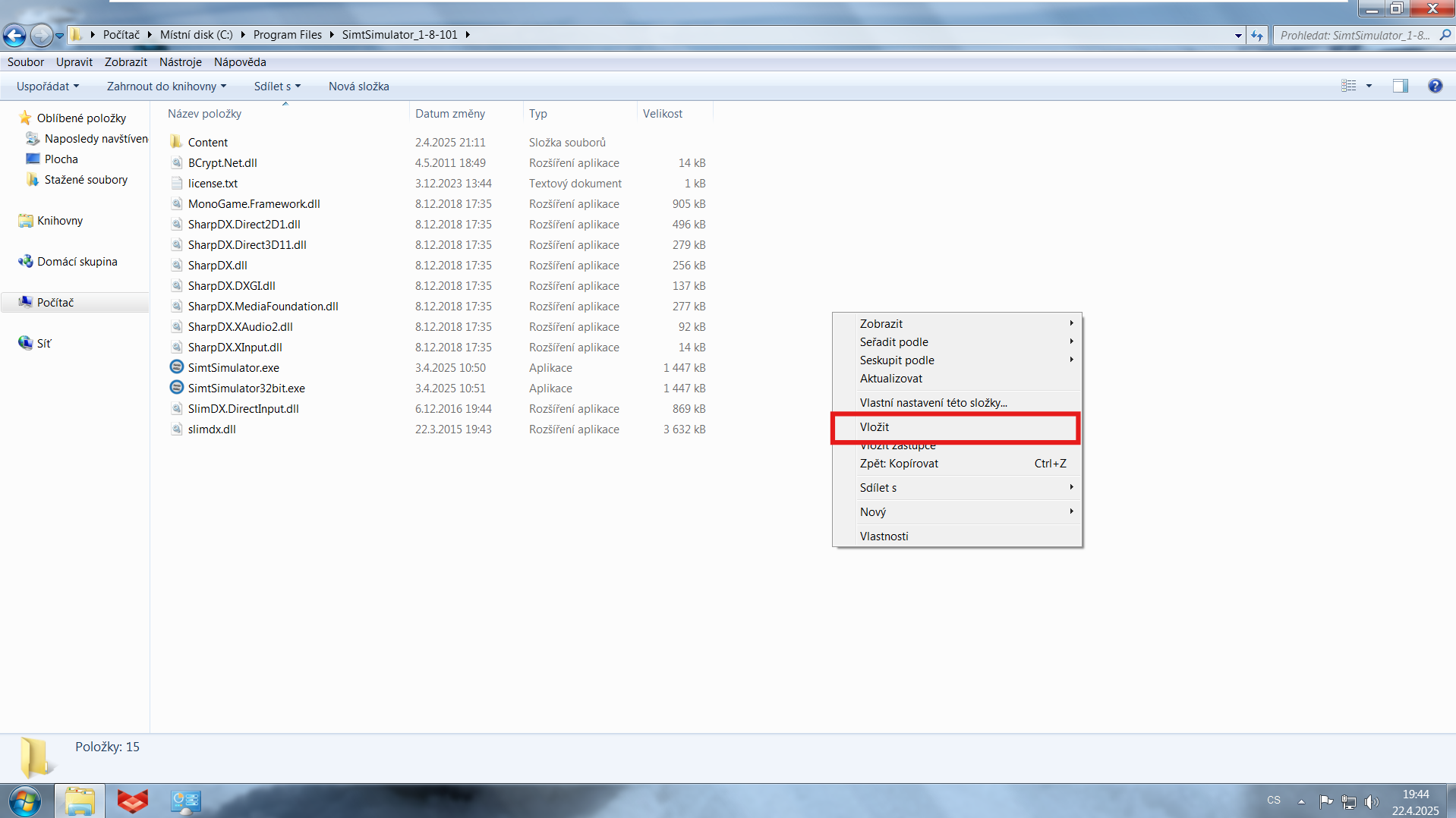Sort by the Datum změny column header

click(x=450, y=114)
